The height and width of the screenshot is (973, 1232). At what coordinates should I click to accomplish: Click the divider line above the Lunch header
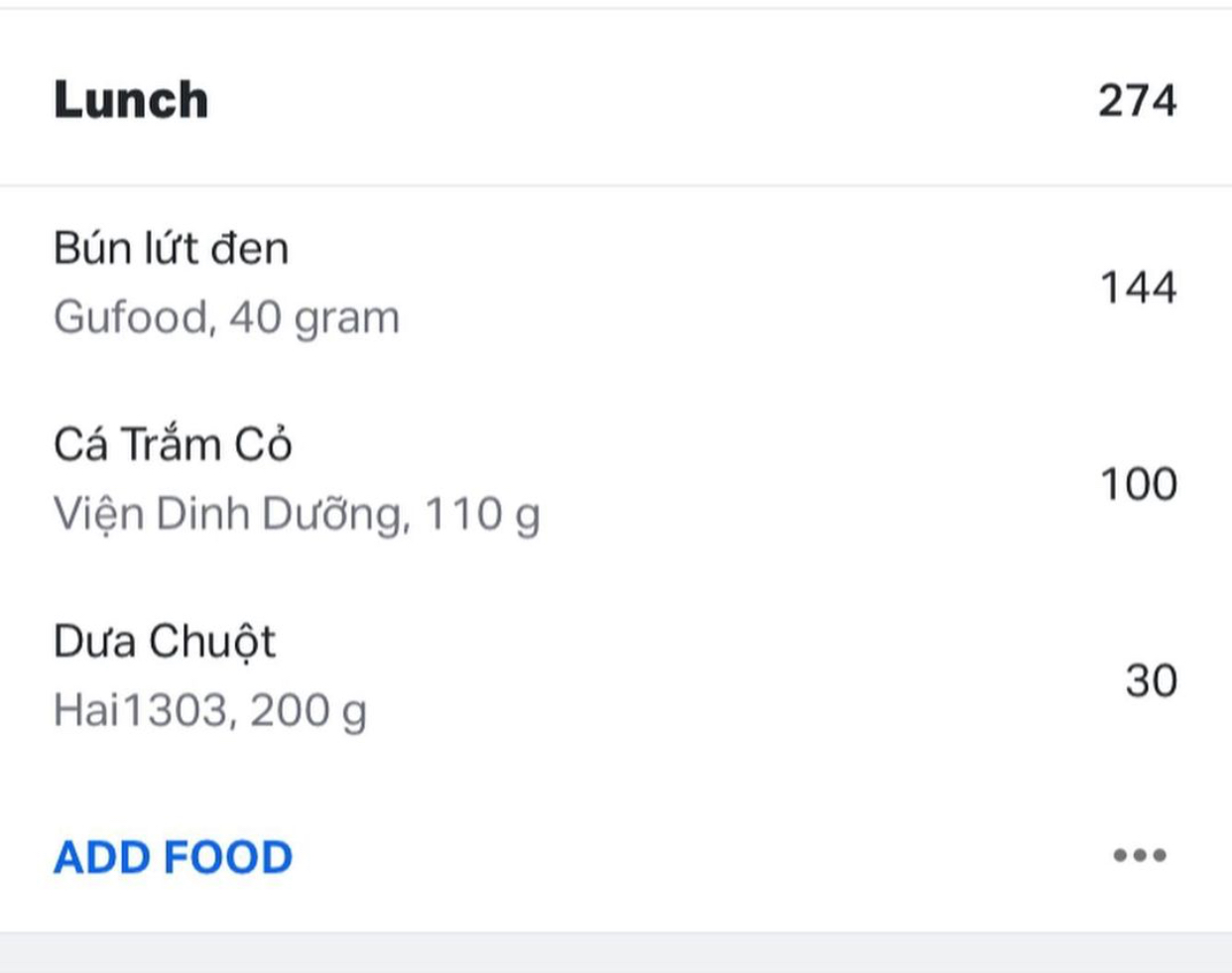pos(615,9)
